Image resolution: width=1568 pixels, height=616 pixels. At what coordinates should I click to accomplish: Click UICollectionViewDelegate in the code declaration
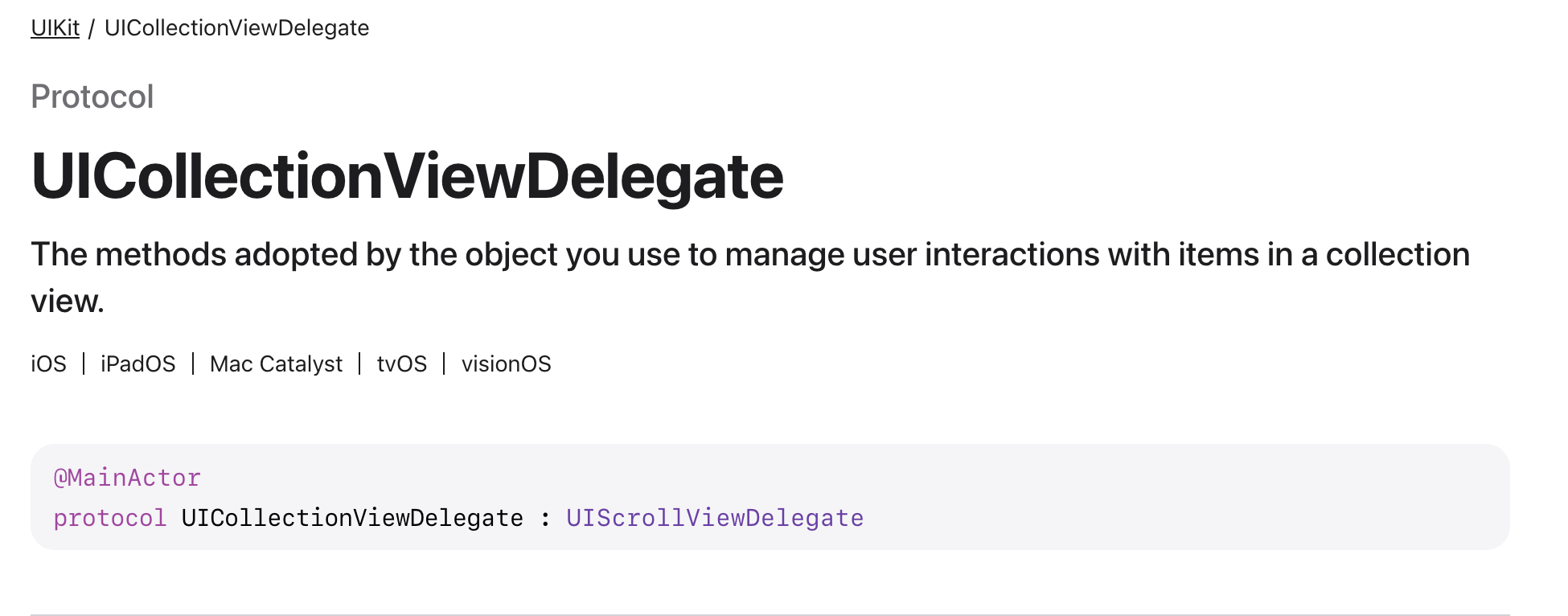[352, 518]
